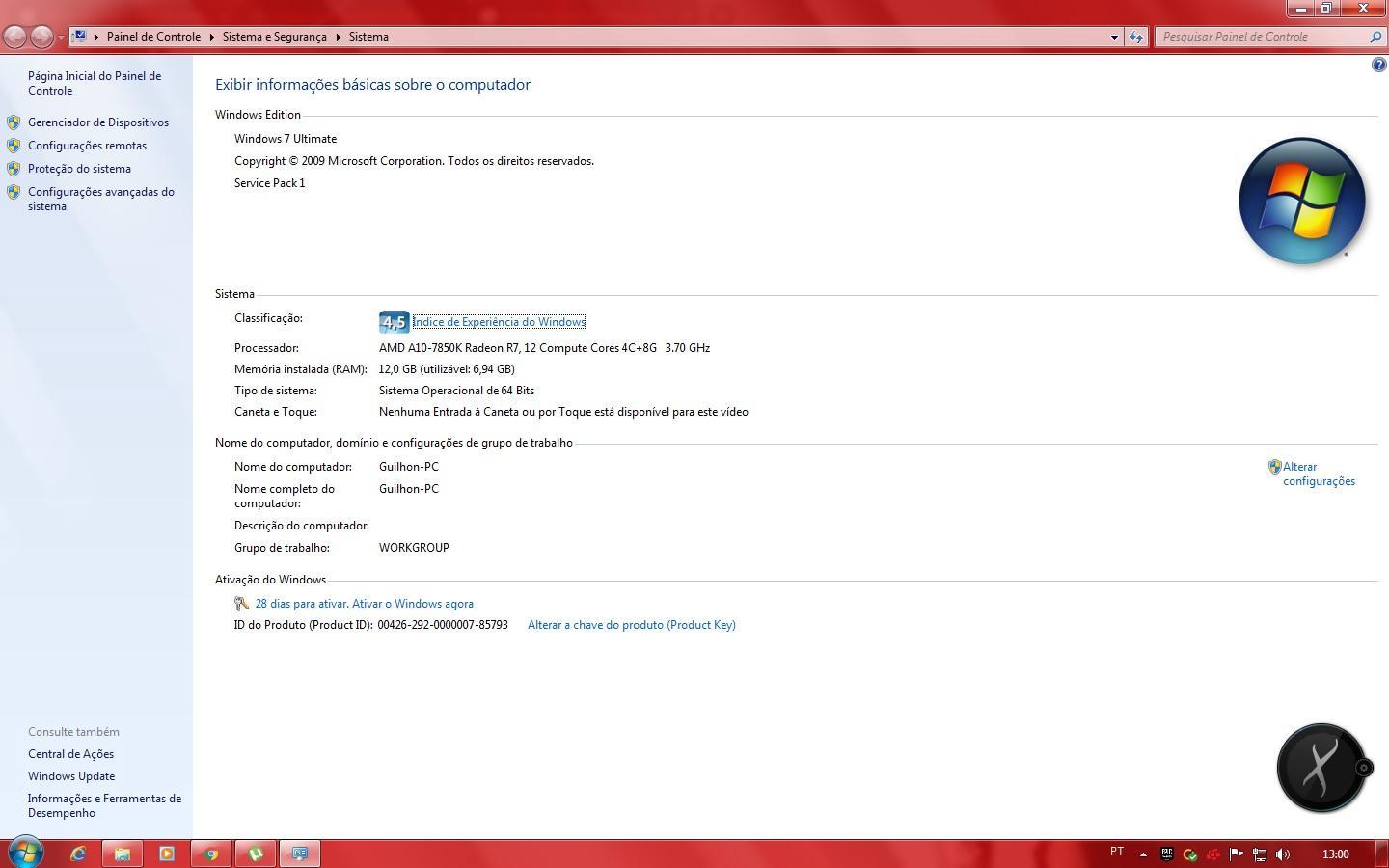Click Alterar configurações link
The image size is (1389, 868).
1319,474
